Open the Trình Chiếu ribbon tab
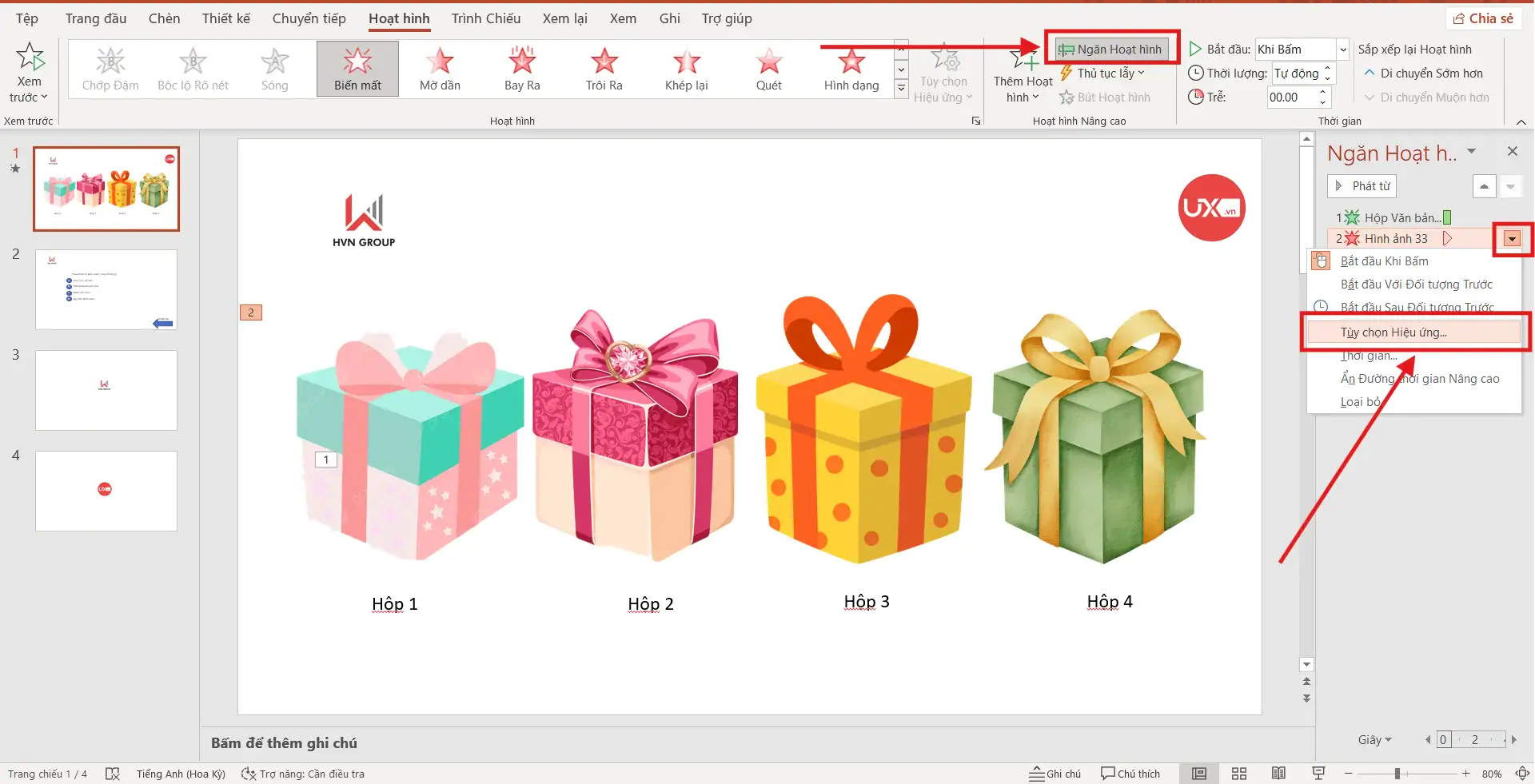This screenshot has width=1535, height=784. (x=485, y=18)
